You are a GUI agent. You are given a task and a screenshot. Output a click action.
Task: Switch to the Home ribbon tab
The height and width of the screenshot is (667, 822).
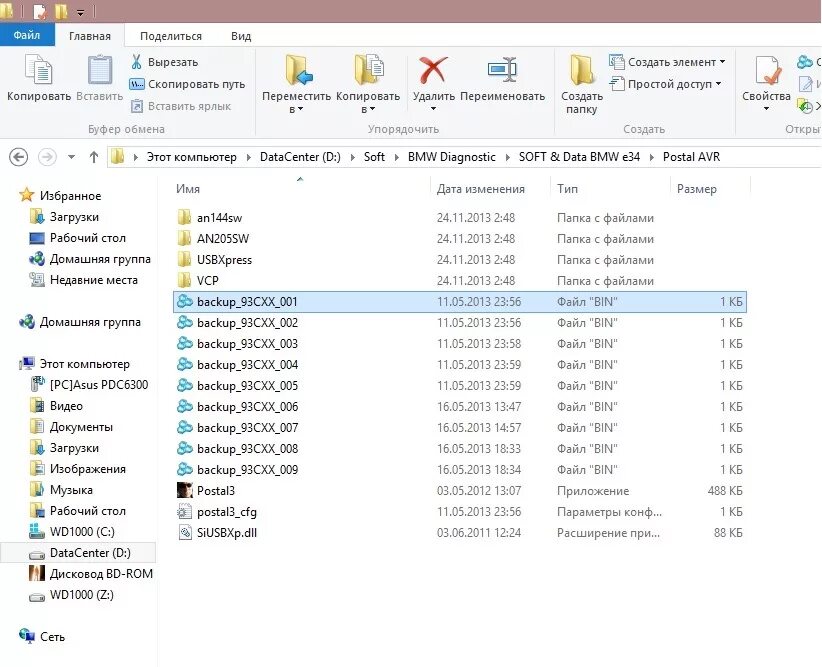click(90, 36)
